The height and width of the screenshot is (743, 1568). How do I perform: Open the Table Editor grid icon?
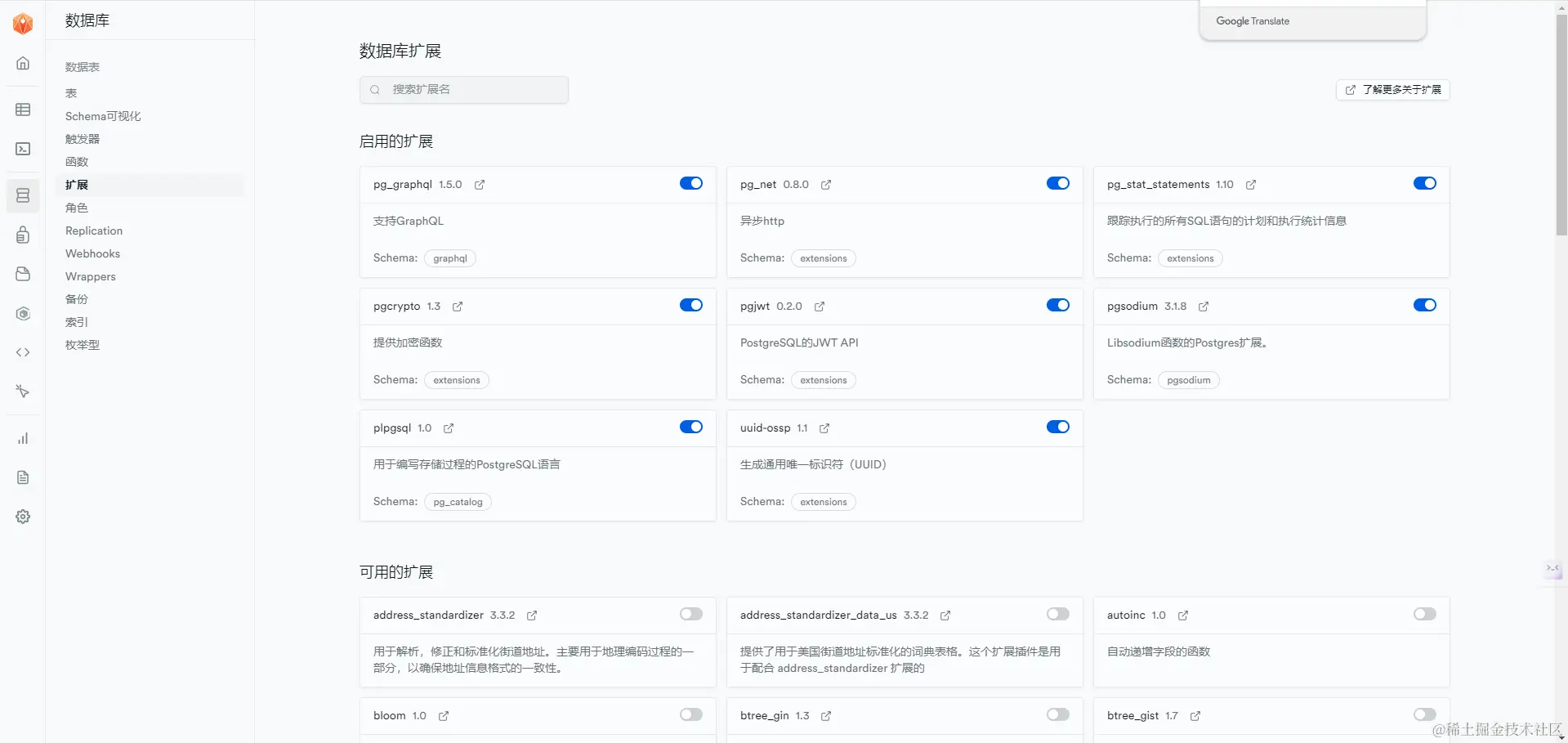click(x=23, y=110)
